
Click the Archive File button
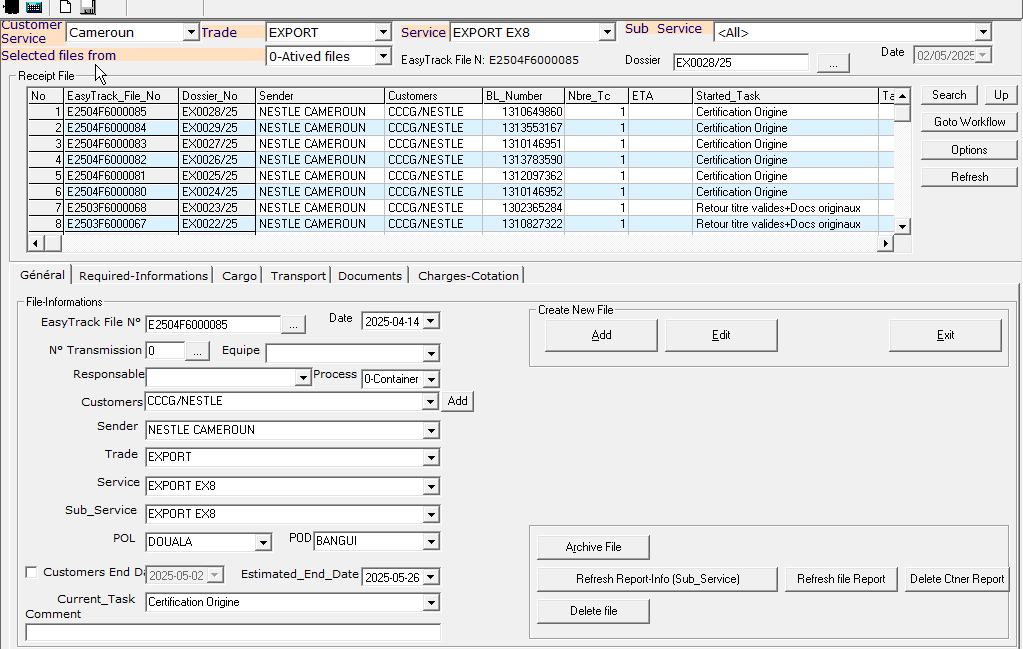point(593,547)
